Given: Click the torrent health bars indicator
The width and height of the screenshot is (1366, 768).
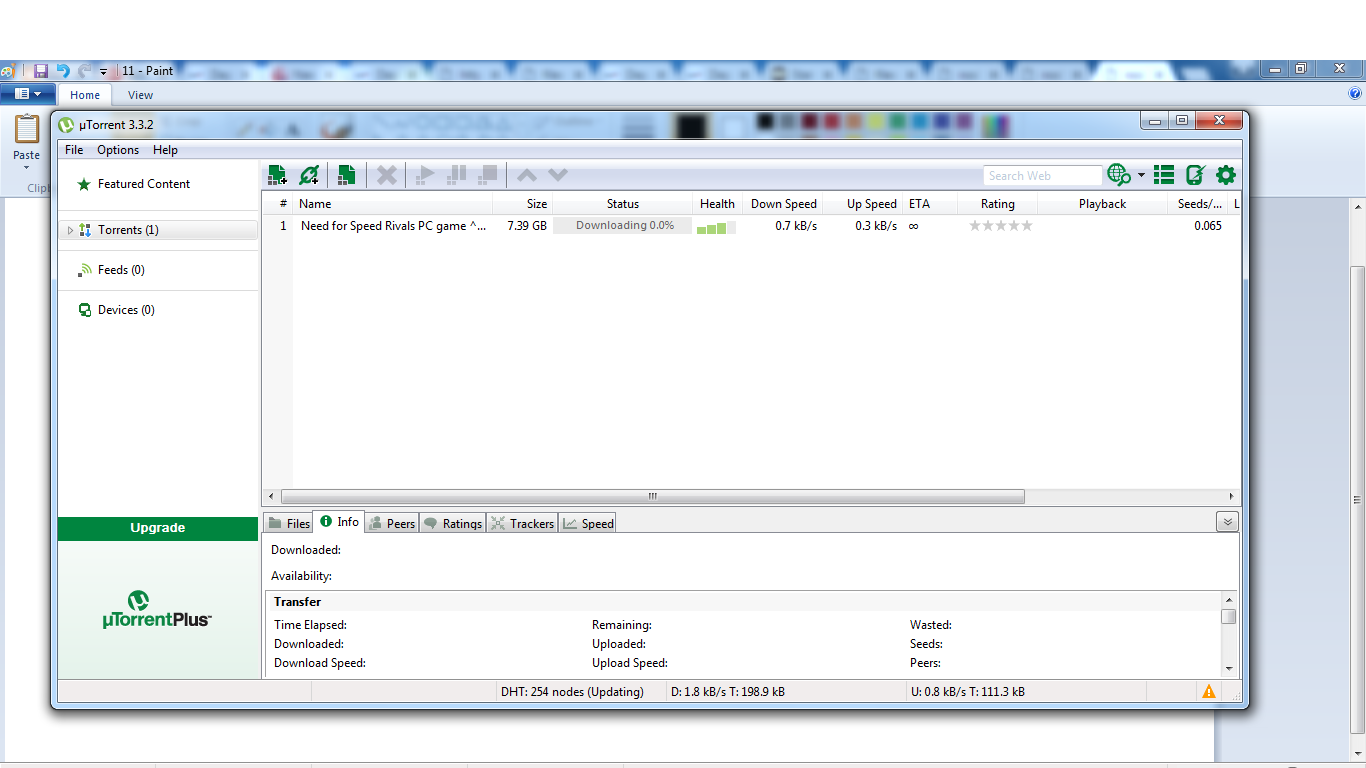Looking at the screenshot, I should click(716, 227).
